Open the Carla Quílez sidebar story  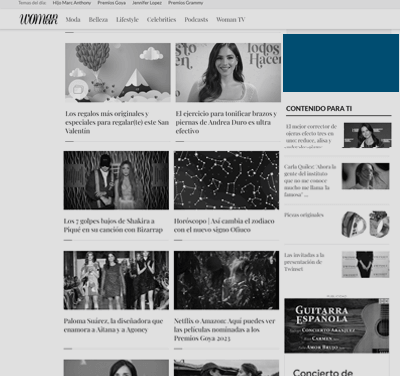click(x=310, y=180)
